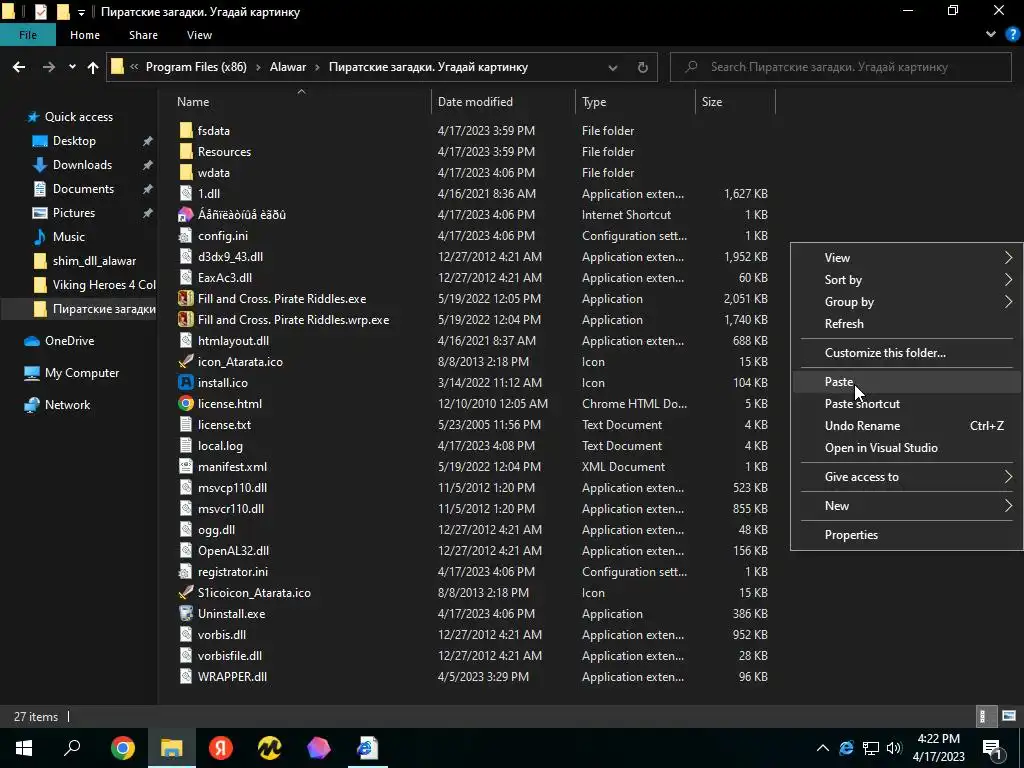
Task: Expand the ribbon with the chevron
Action: [x=991, y=34]
